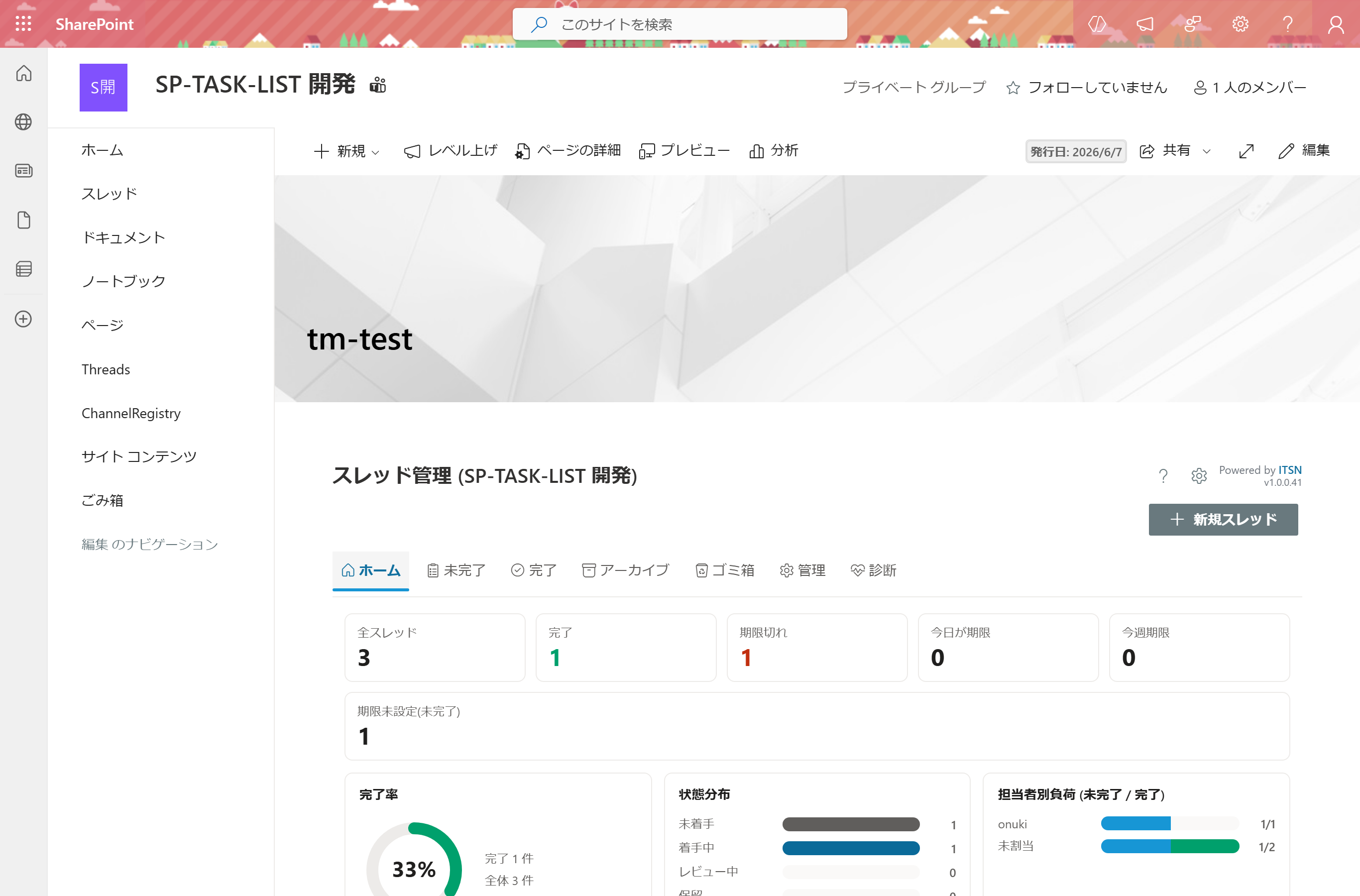Click the 未着手 status bar

pos(851,825)
